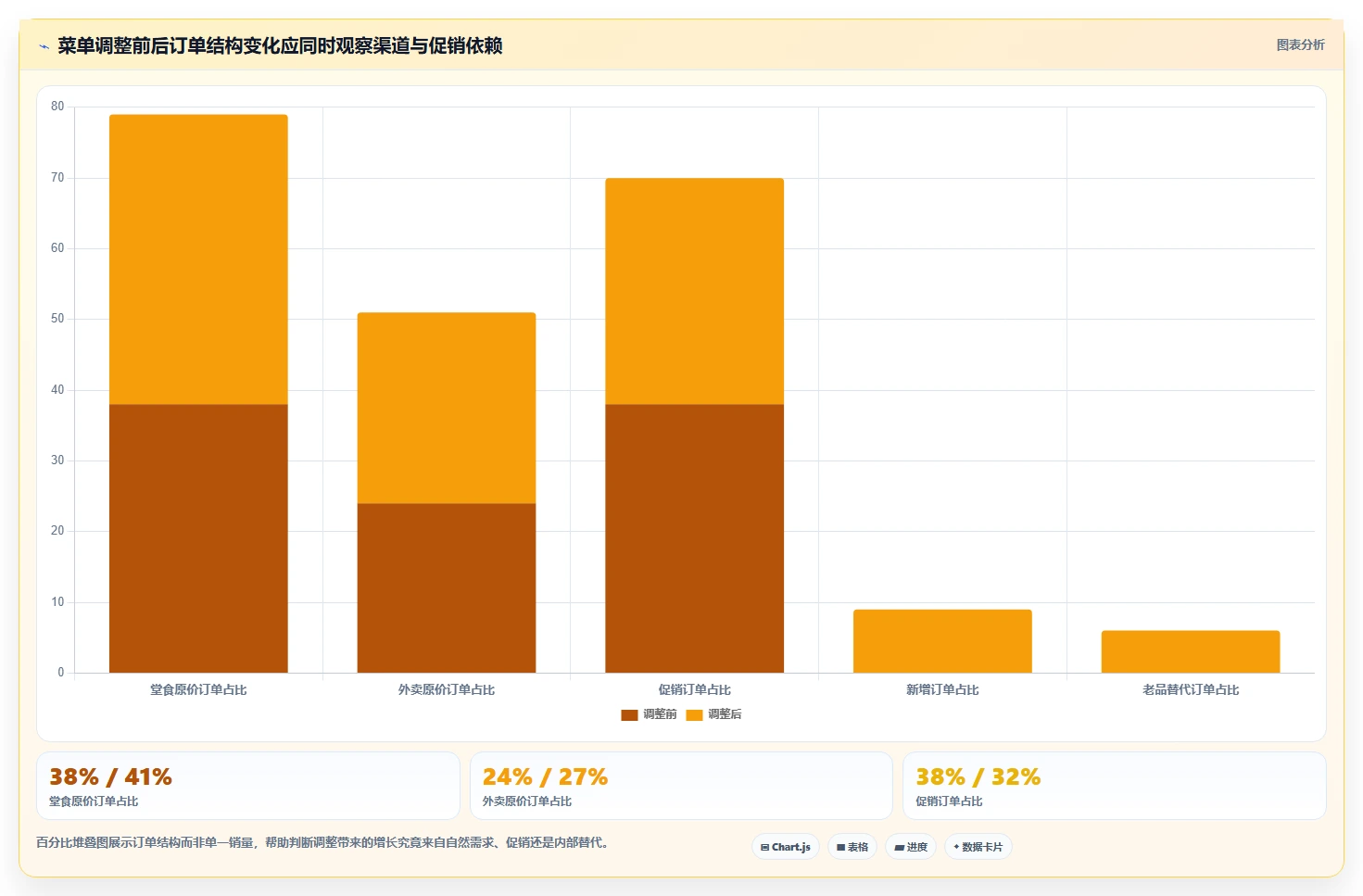Click the 新增订单占比 axis label

pos(942,689)
